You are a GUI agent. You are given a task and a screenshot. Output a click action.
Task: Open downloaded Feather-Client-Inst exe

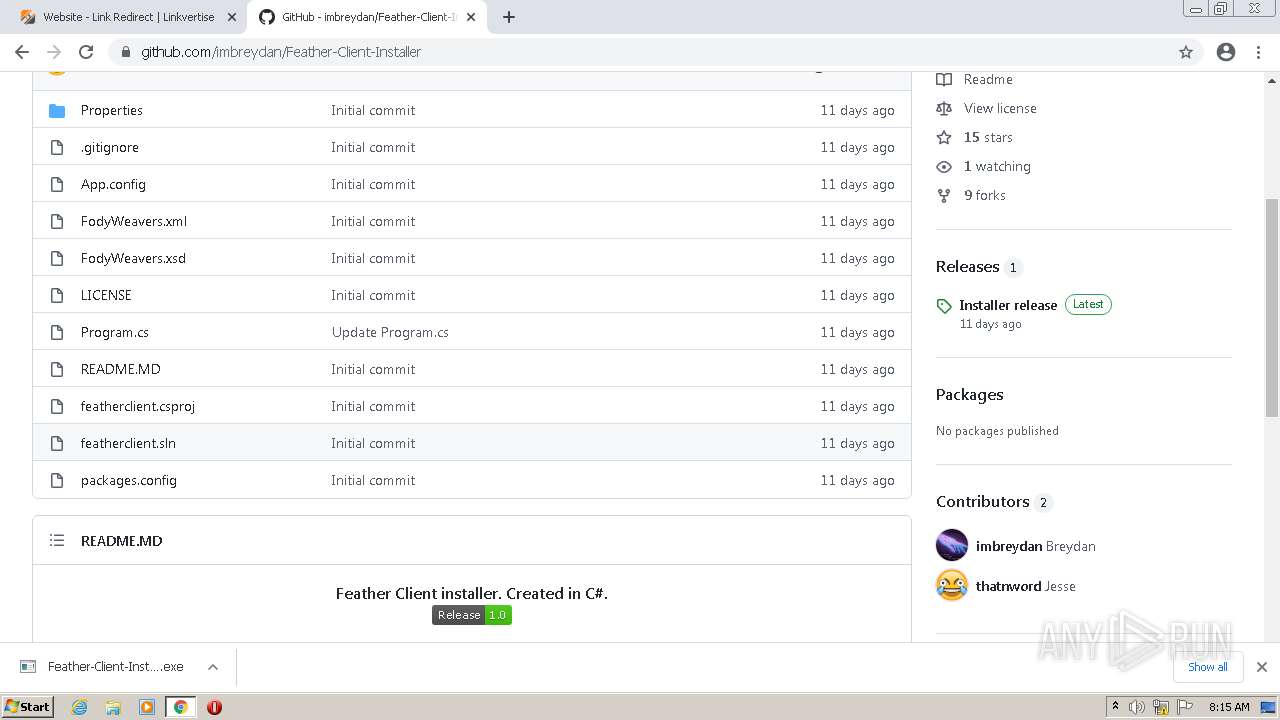pos(115,667)
